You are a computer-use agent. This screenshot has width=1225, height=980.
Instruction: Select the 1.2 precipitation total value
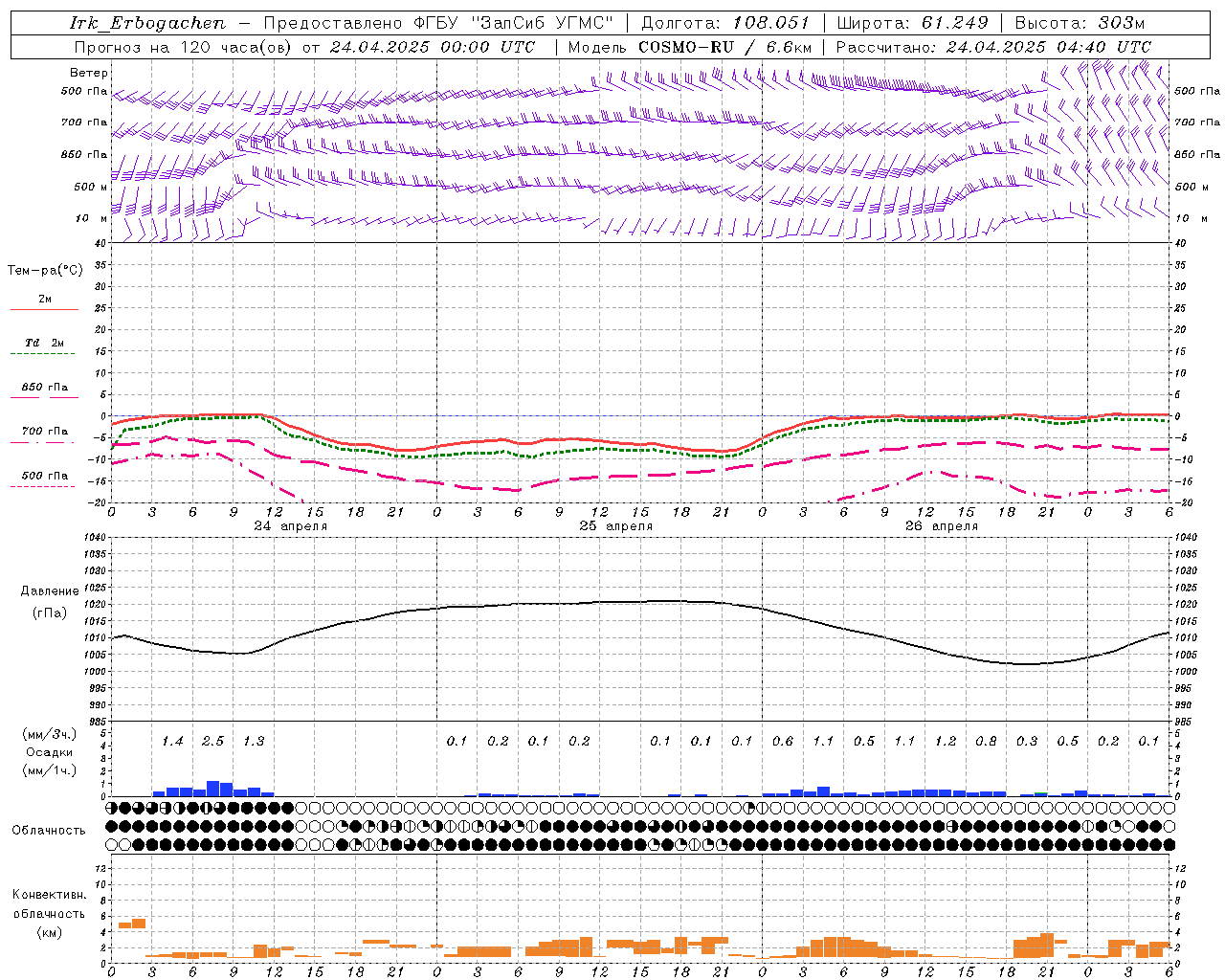point(945,742)
